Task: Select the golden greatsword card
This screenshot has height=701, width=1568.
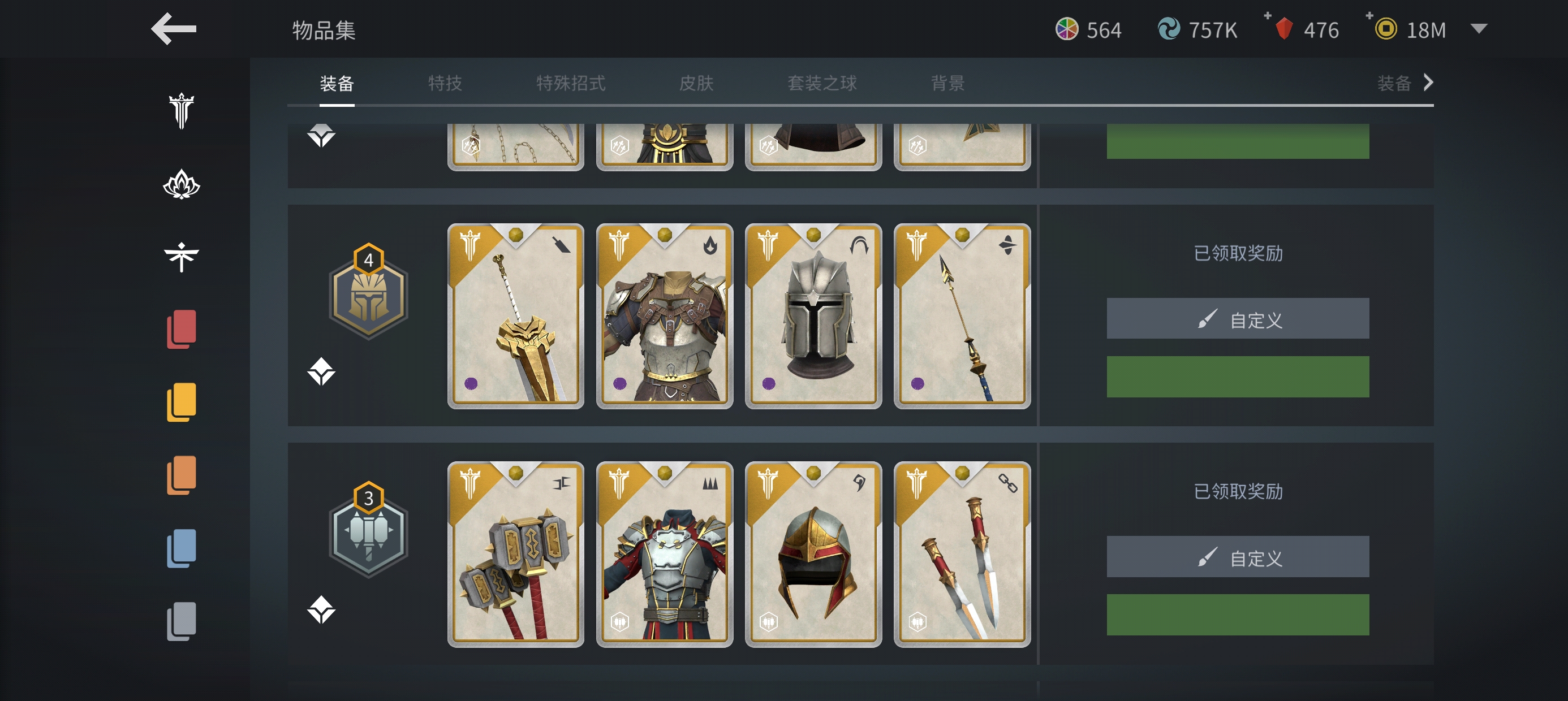Action: tap(515, 317)
